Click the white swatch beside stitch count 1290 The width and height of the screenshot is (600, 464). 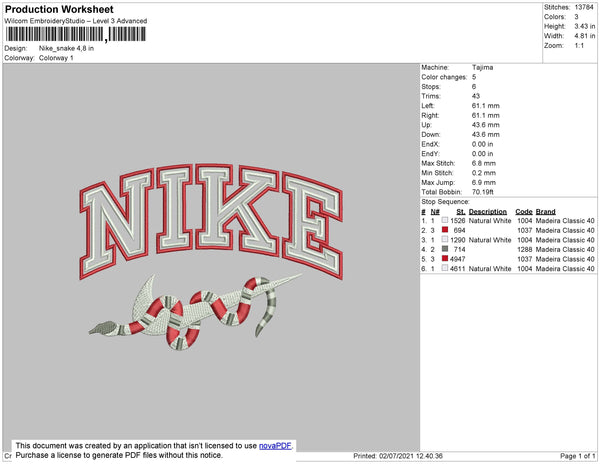(x=445, y=239)
